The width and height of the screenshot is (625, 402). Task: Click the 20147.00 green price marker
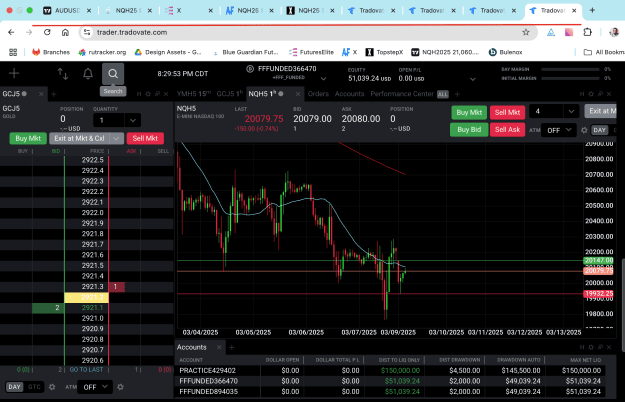(599, 261)
